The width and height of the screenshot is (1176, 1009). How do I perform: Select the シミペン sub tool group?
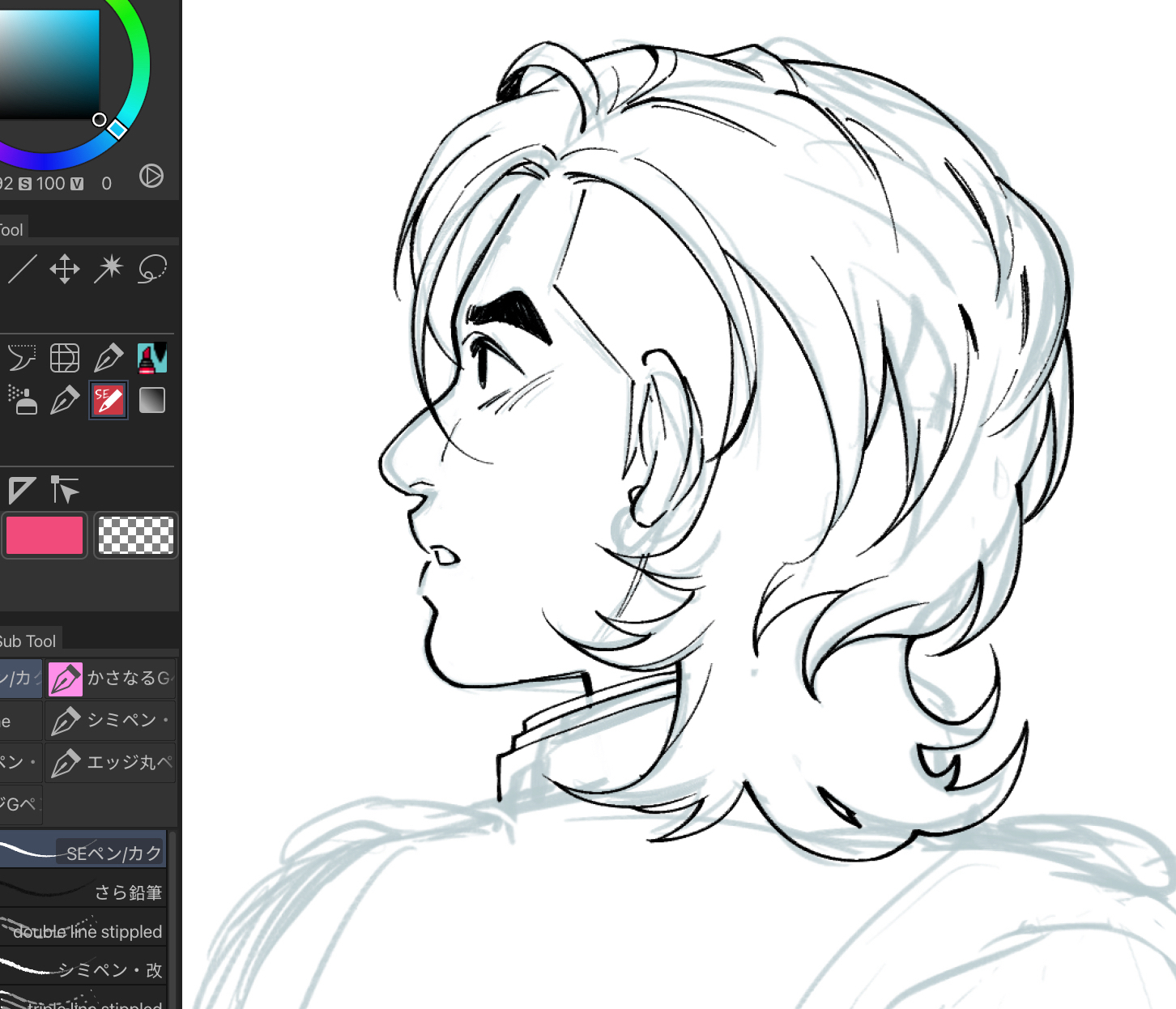pos(111,720)
